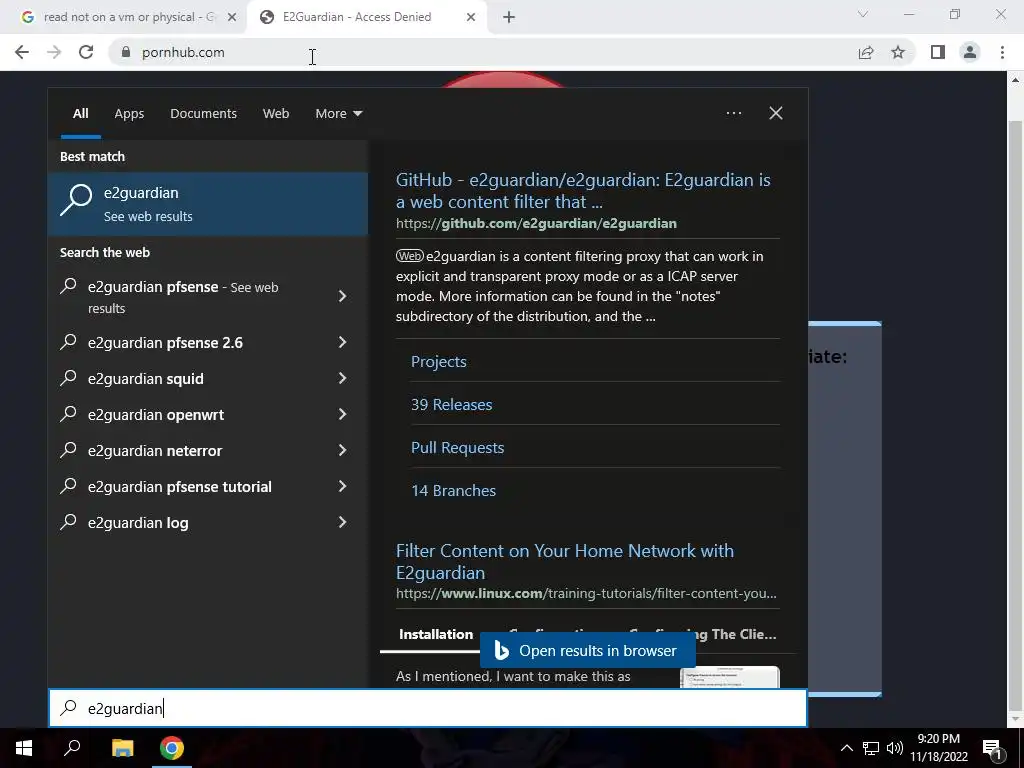Expand arrow for e2guardian squid
This screenshot has height=768, width=1024.
342,378
